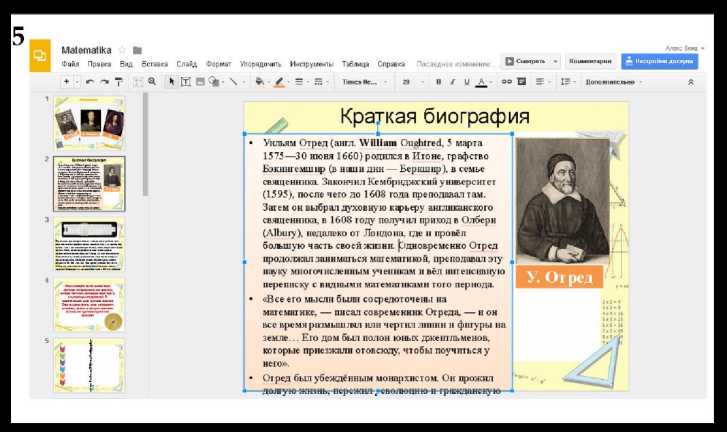Click the redo arrow in toolbar
The width and height of the screenshot is (727, 432).
[x=104, y=82]
